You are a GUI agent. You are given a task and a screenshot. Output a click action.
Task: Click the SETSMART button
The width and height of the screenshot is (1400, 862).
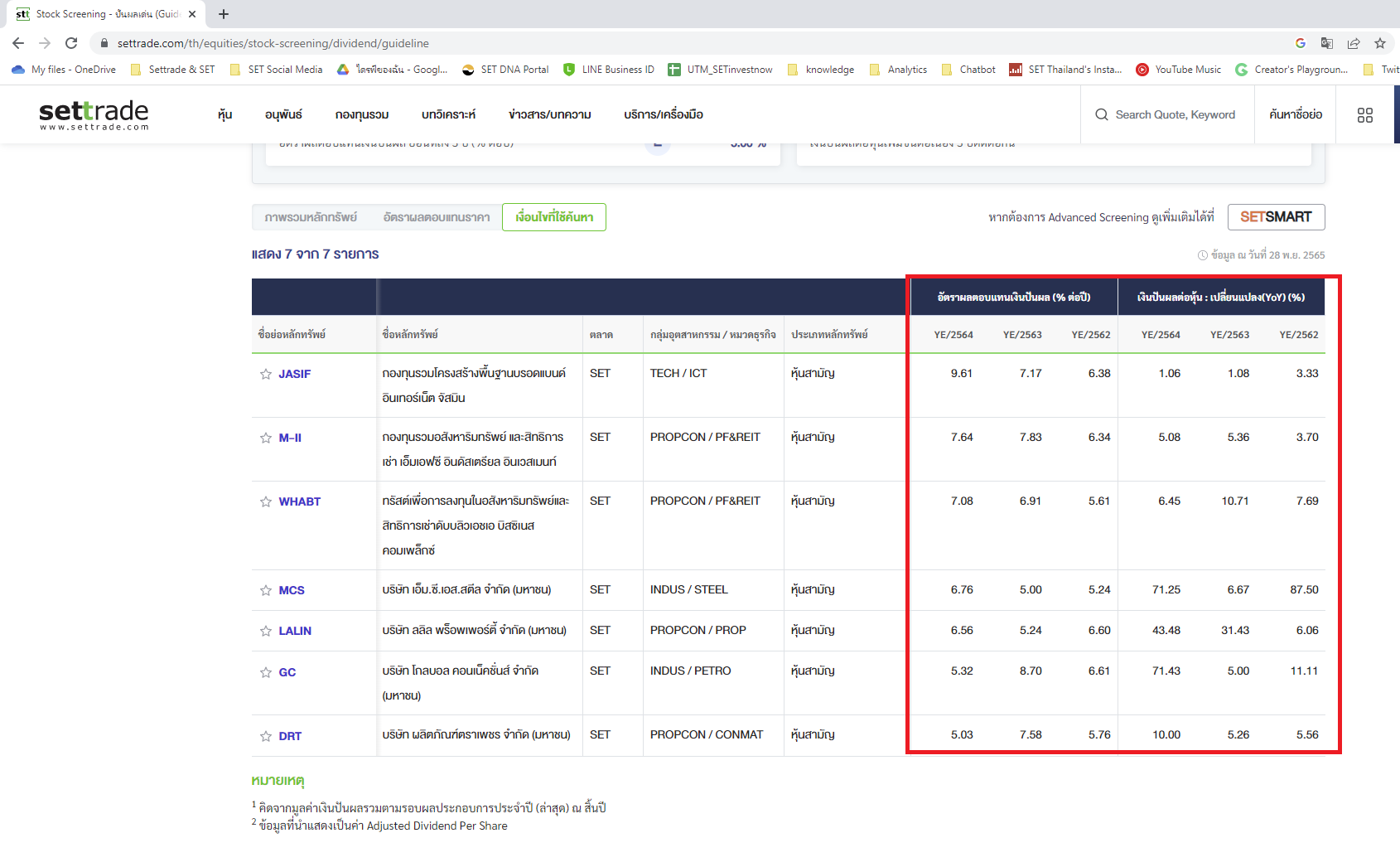pyautogui.click(x=1277, y=216)
